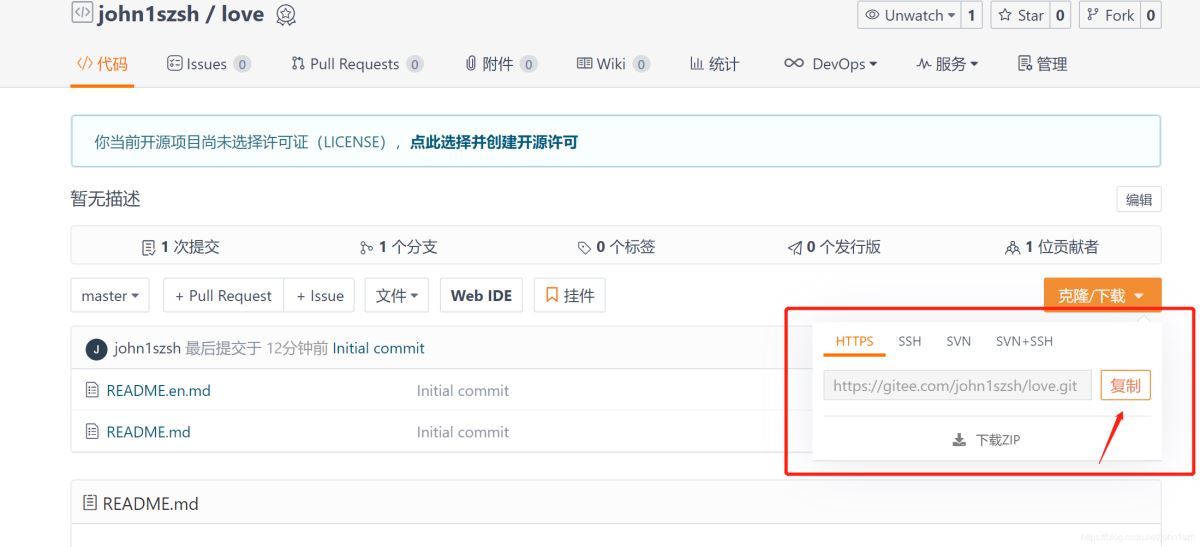Screen dimensions: 1200x547
Task: View the 1 位贡献者 contributors
Action: 1052,246
